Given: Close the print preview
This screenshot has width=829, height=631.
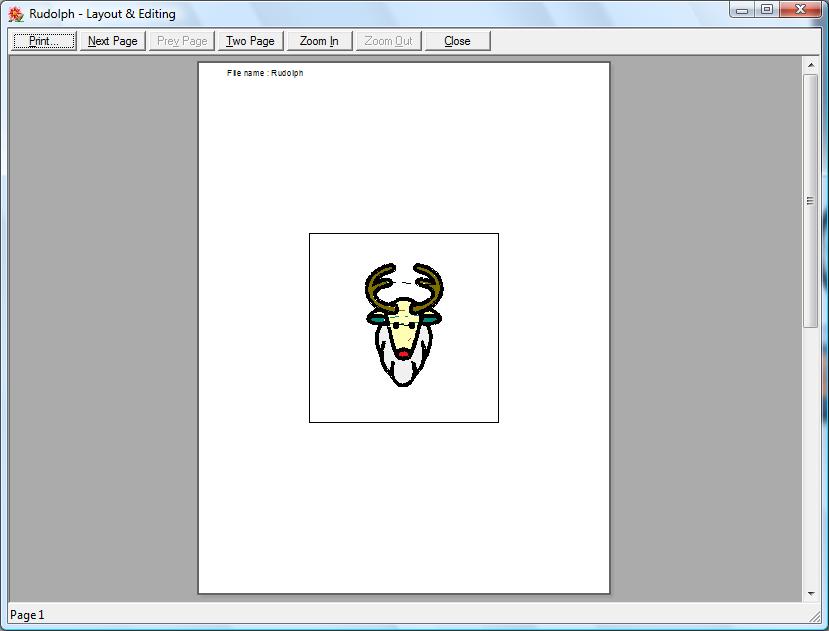Looking at the screenshot, I should point(457,41).
